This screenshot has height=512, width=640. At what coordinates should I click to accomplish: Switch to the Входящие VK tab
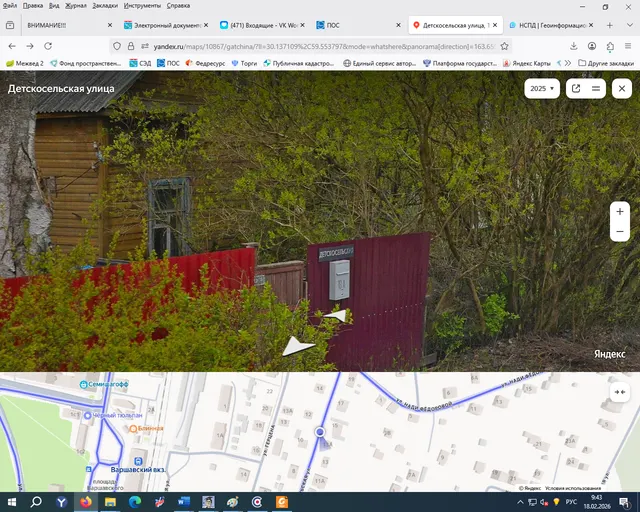coord(262,25)
